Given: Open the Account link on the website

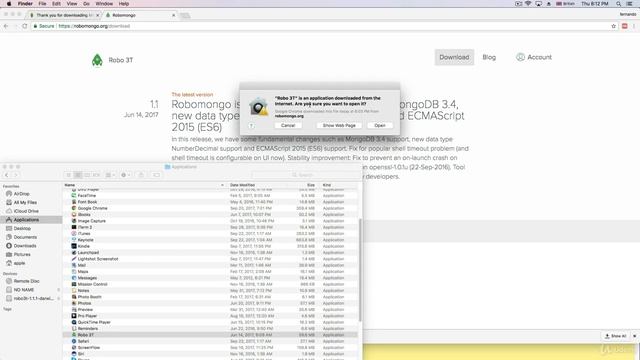Looking at the screenshot, I should (534, 57).
